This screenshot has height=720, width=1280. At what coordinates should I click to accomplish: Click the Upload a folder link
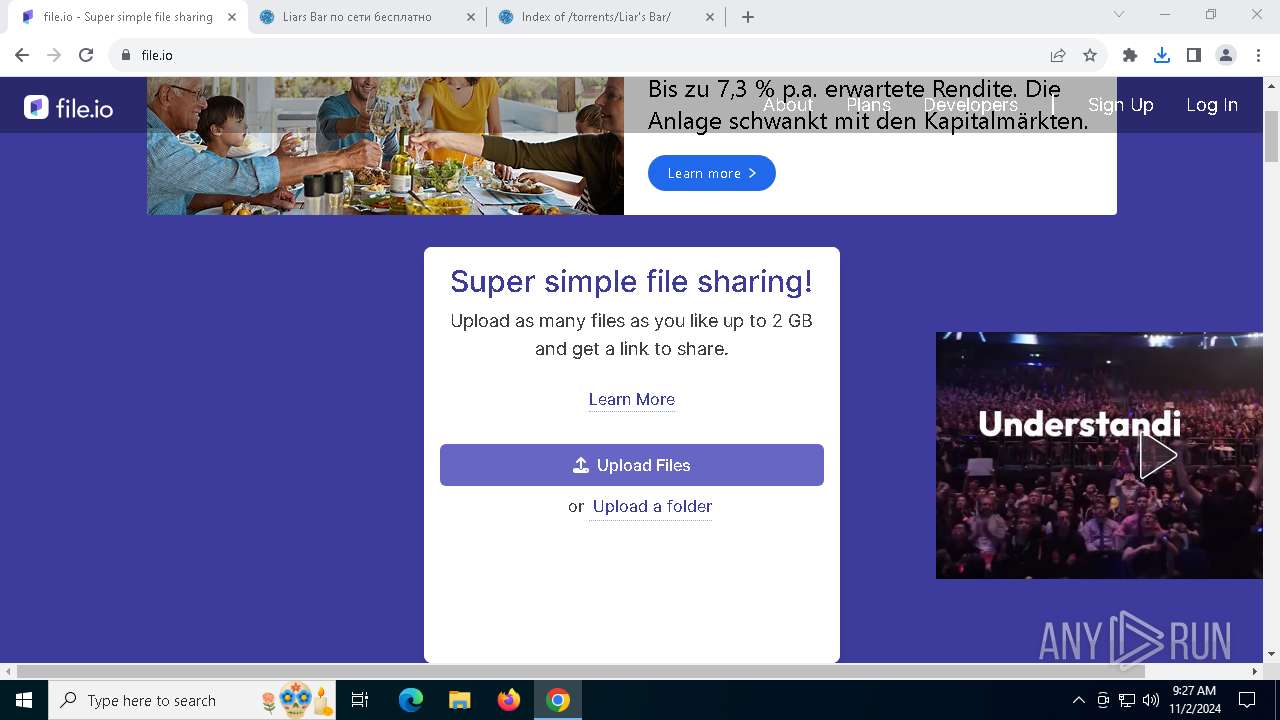pos(652,506)
